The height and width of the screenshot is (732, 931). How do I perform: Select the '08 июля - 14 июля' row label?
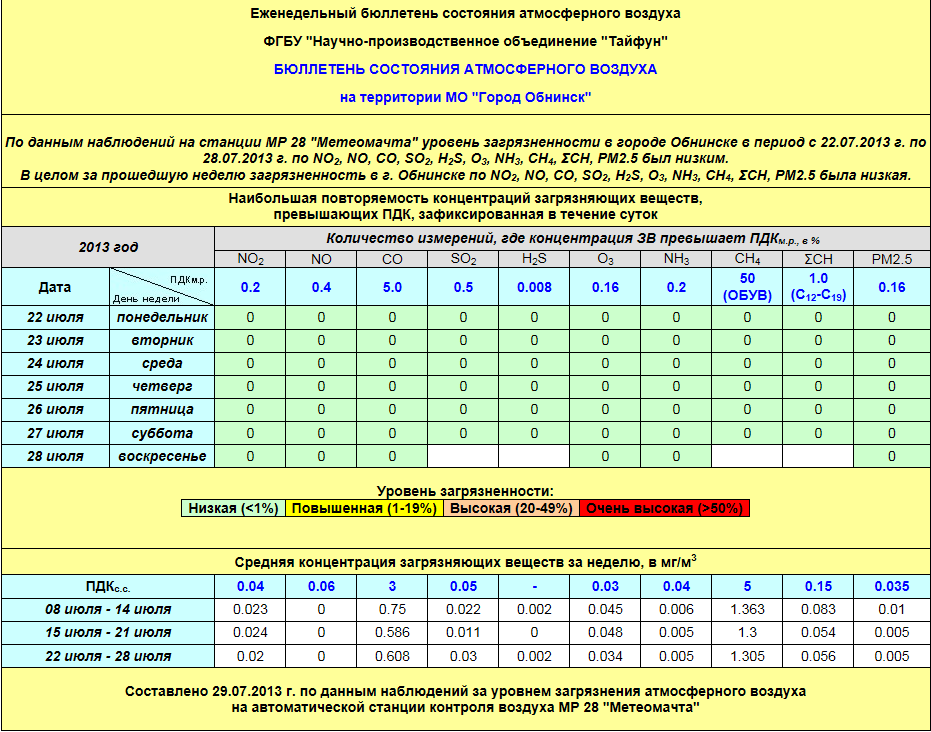point(108,609)
